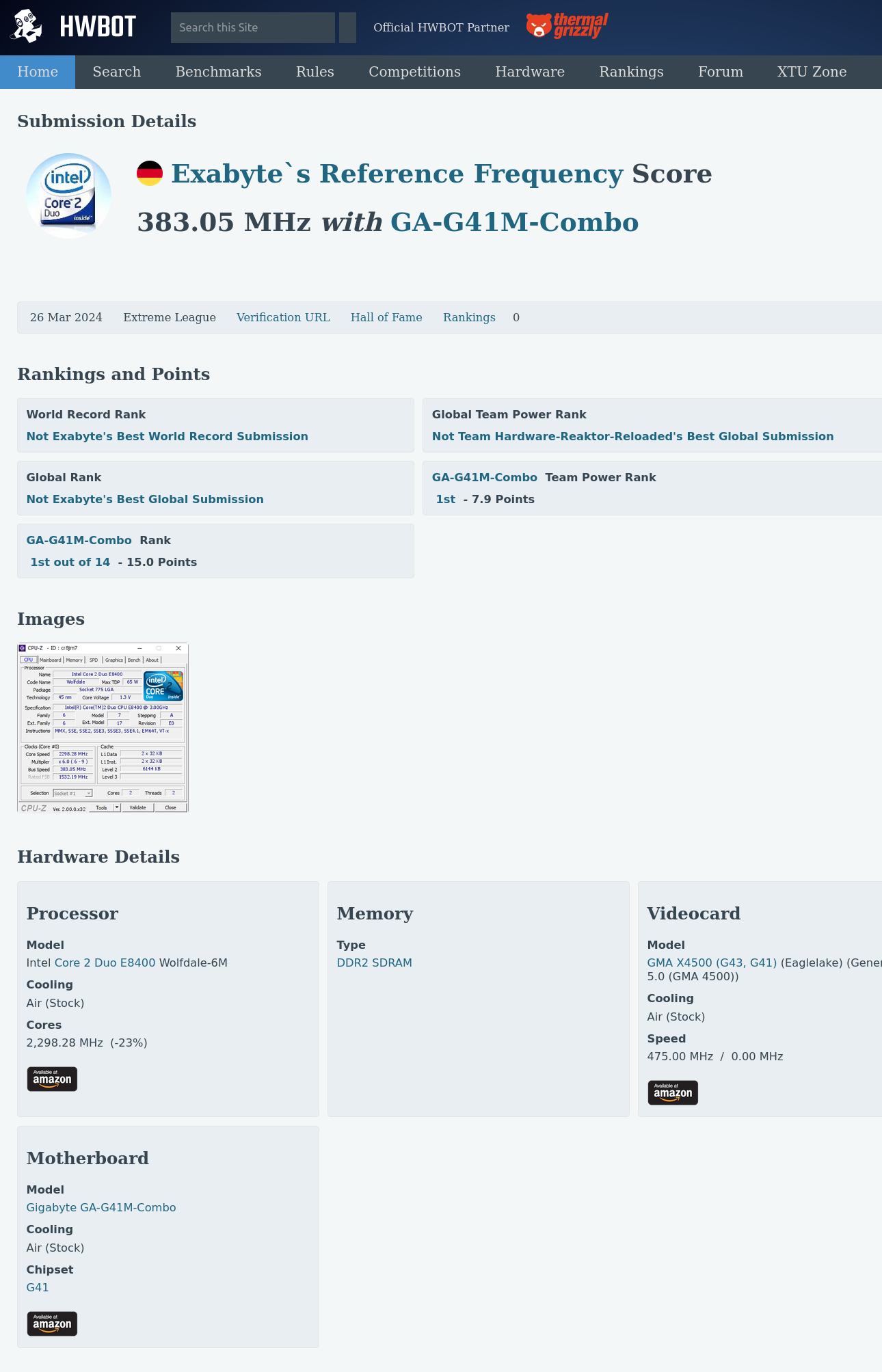Open the GA-G41M-Combo link in the score title
The width and height of the screenshot is (882, 1372).
pyautogui.click(x=515, y=222)
